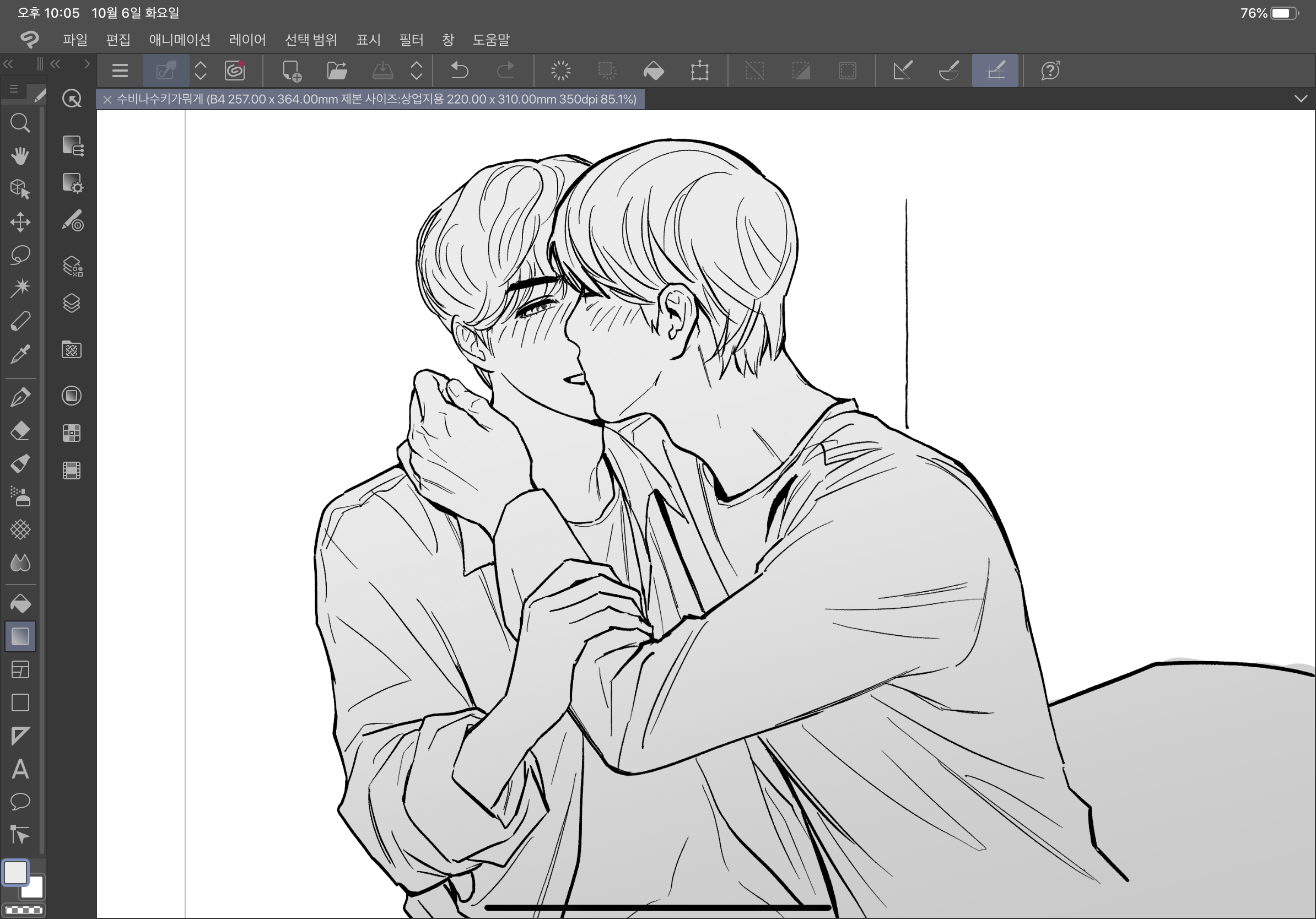This screenshot has height=919, width=1316.
Task: Select the Eyedropper tool
Action: 20,354
